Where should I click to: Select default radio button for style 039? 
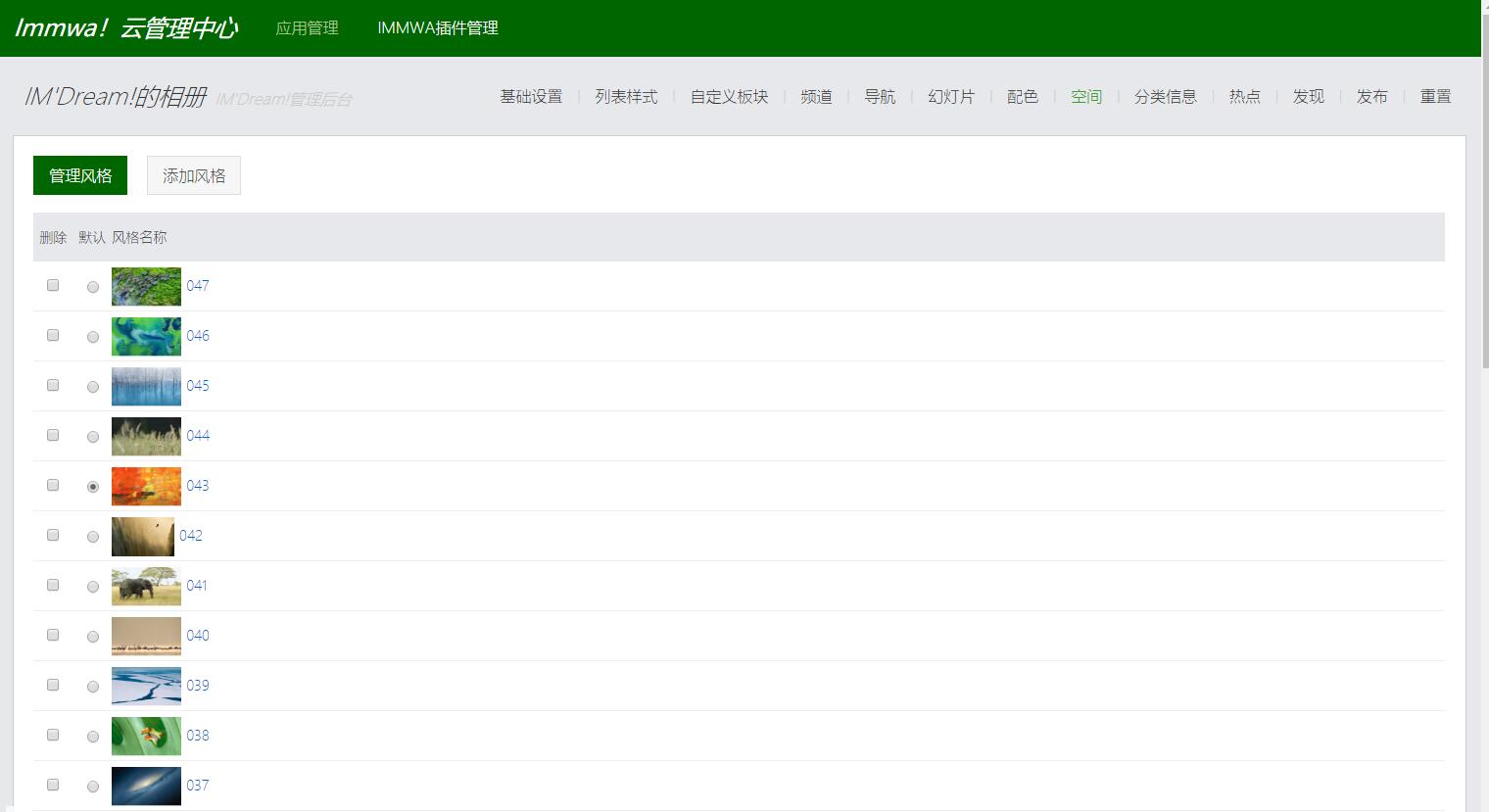(x=93, y=687)
